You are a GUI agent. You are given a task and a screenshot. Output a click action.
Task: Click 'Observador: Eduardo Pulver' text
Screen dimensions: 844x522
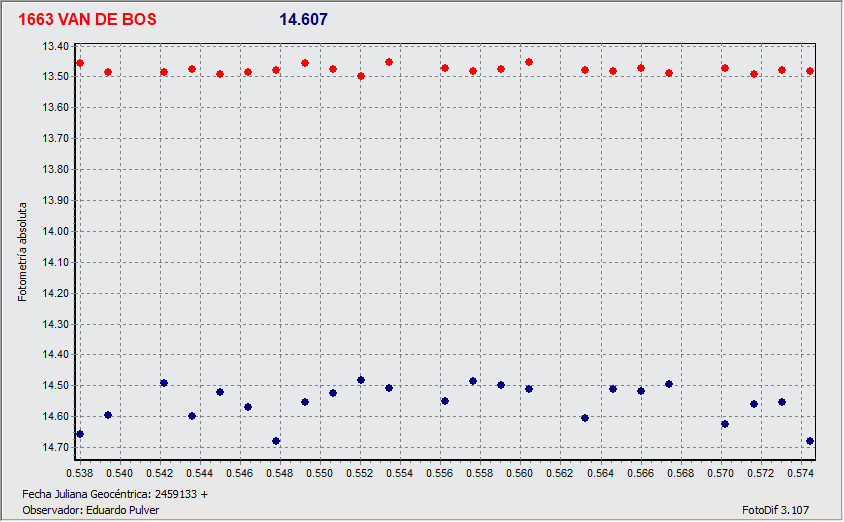click(90, 510)
